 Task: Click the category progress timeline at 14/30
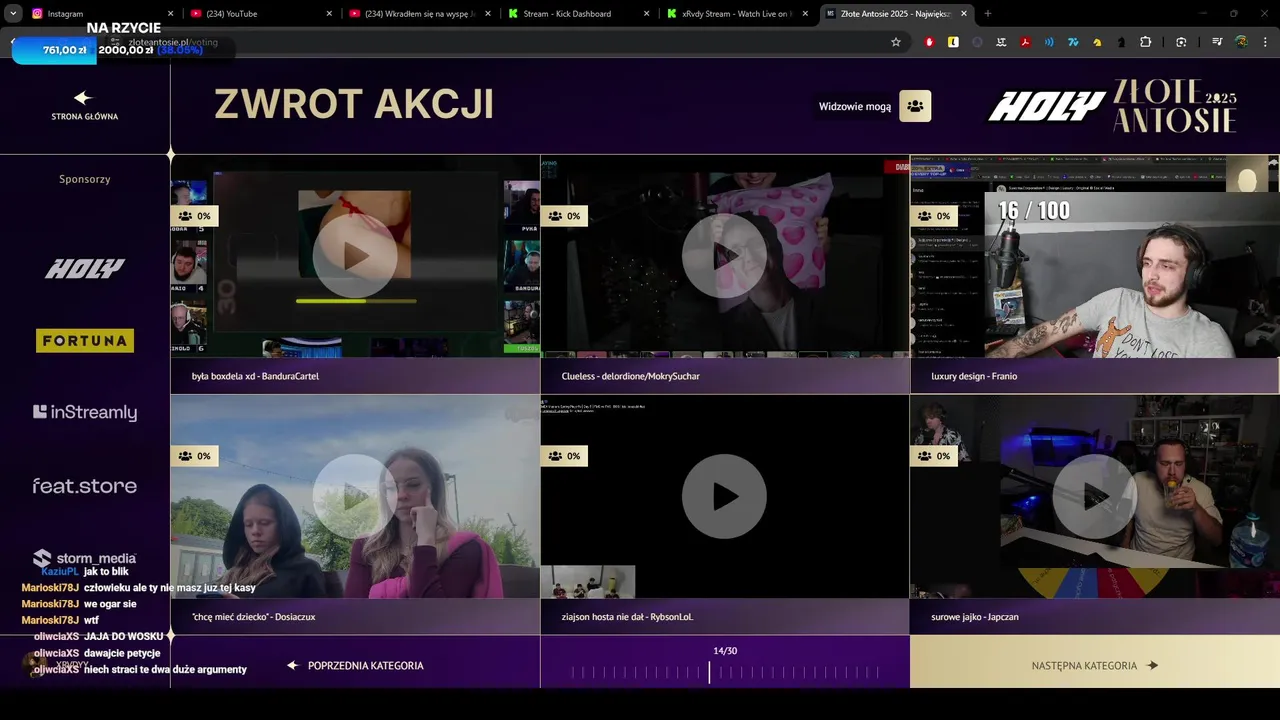725,673
